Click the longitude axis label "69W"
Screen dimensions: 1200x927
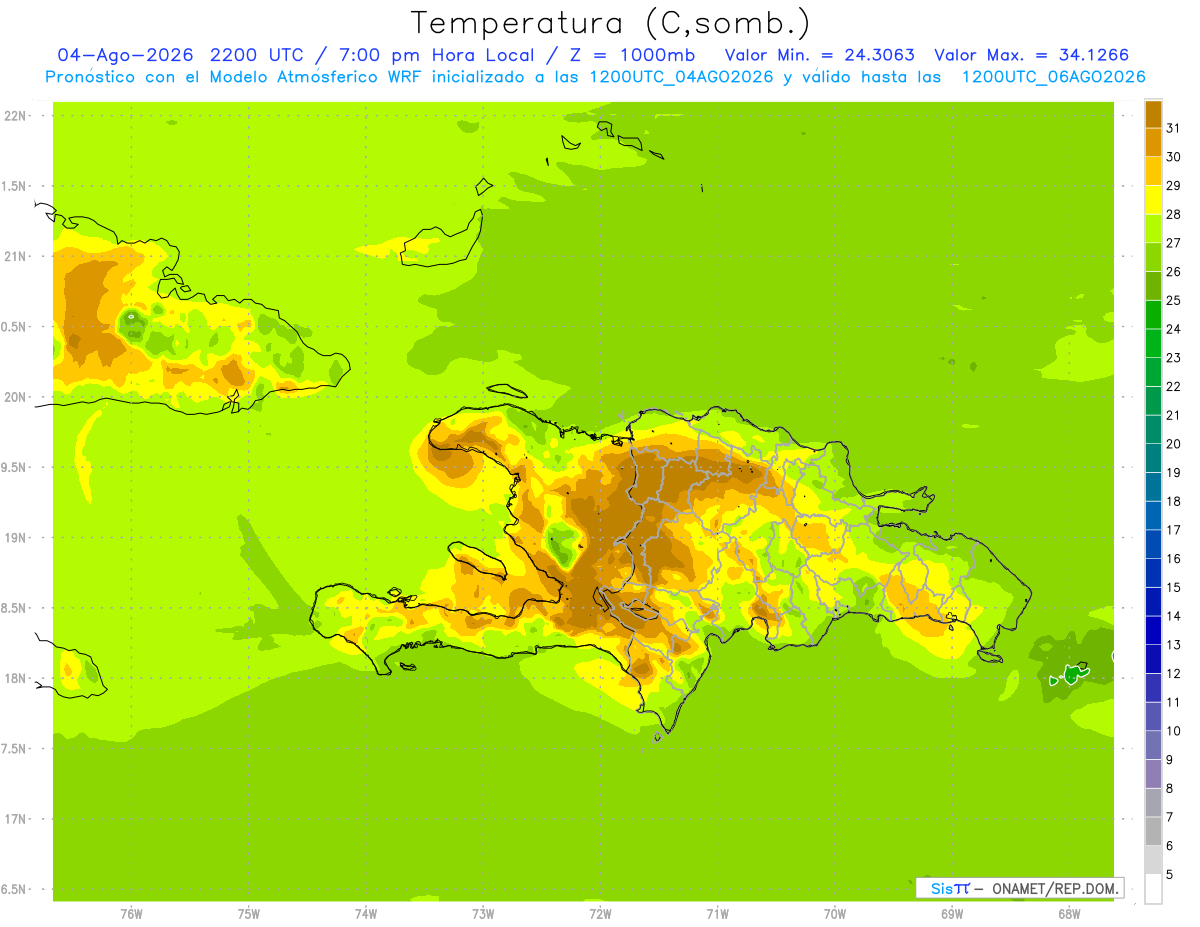click(x=952, y=914)
